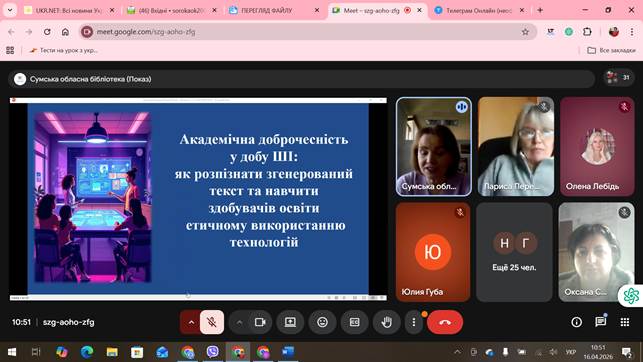Viewport: 643px width, 362px height.
Task: Expand audio settings arrow beside microphone
Action: (191, 322)
